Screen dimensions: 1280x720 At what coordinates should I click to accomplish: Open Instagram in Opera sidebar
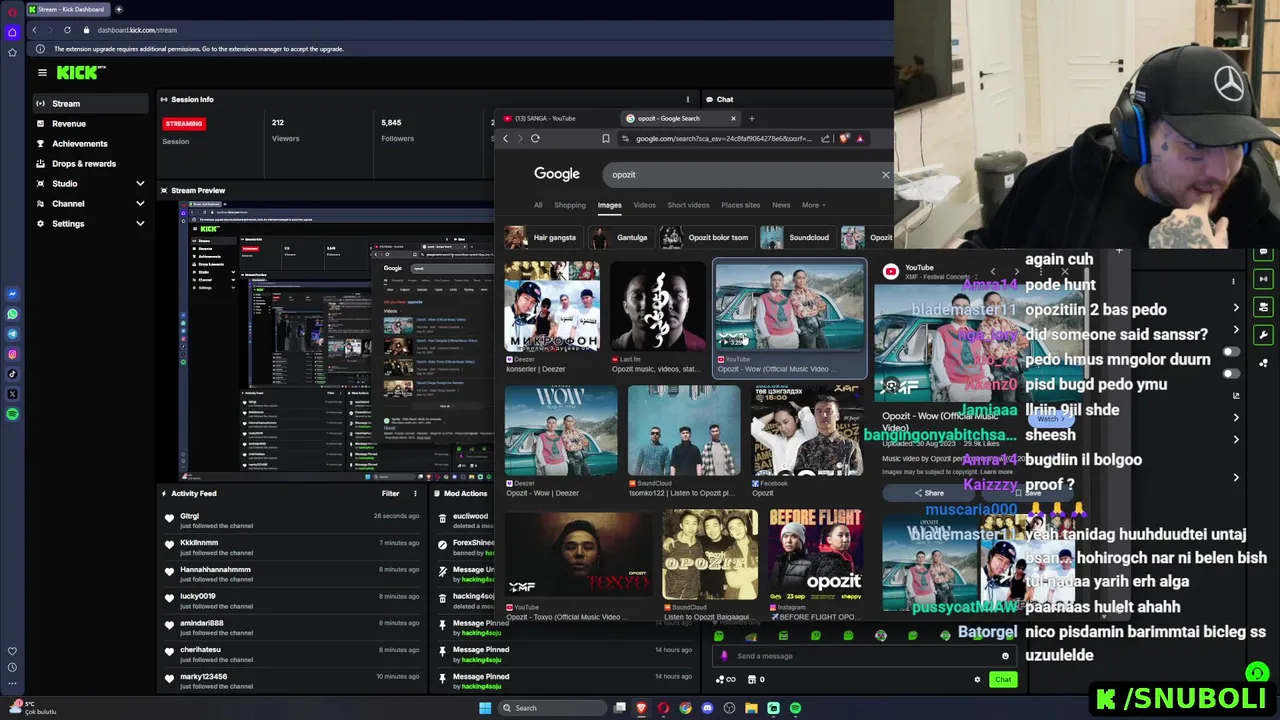click(12, 354)
